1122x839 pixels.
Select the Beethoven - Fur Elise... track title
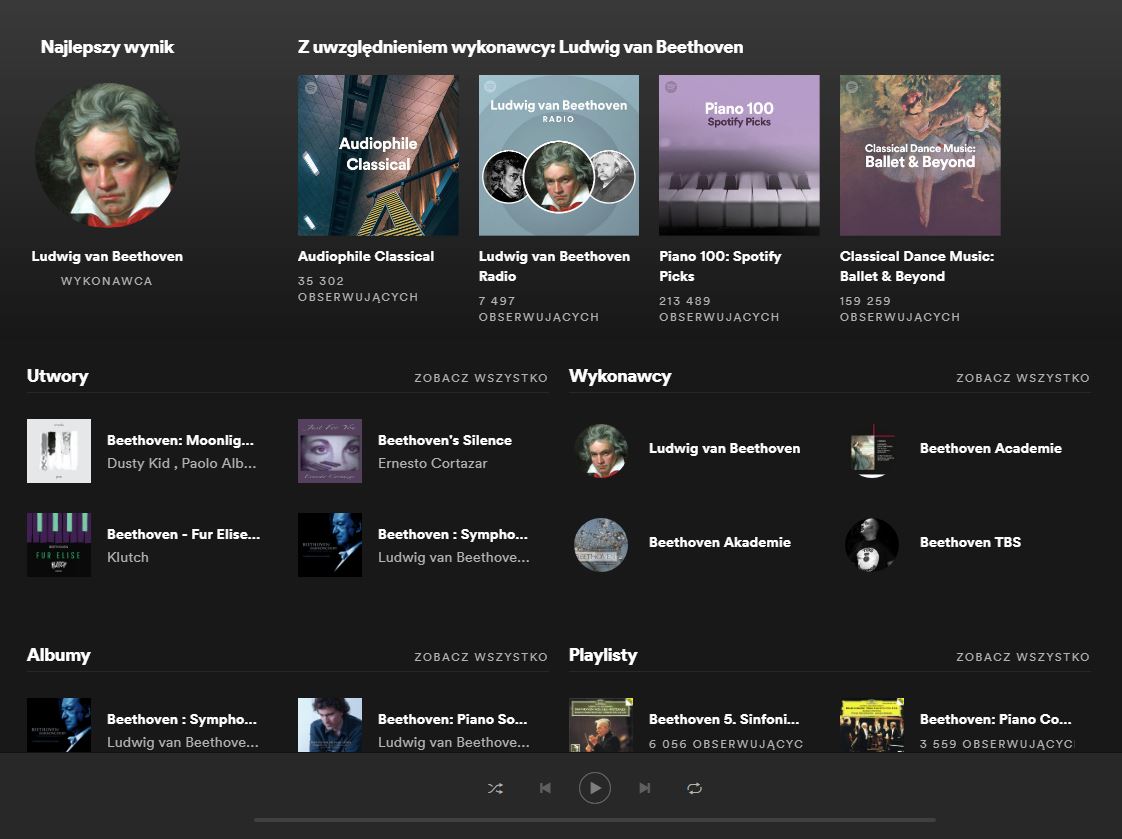point(184,534)
